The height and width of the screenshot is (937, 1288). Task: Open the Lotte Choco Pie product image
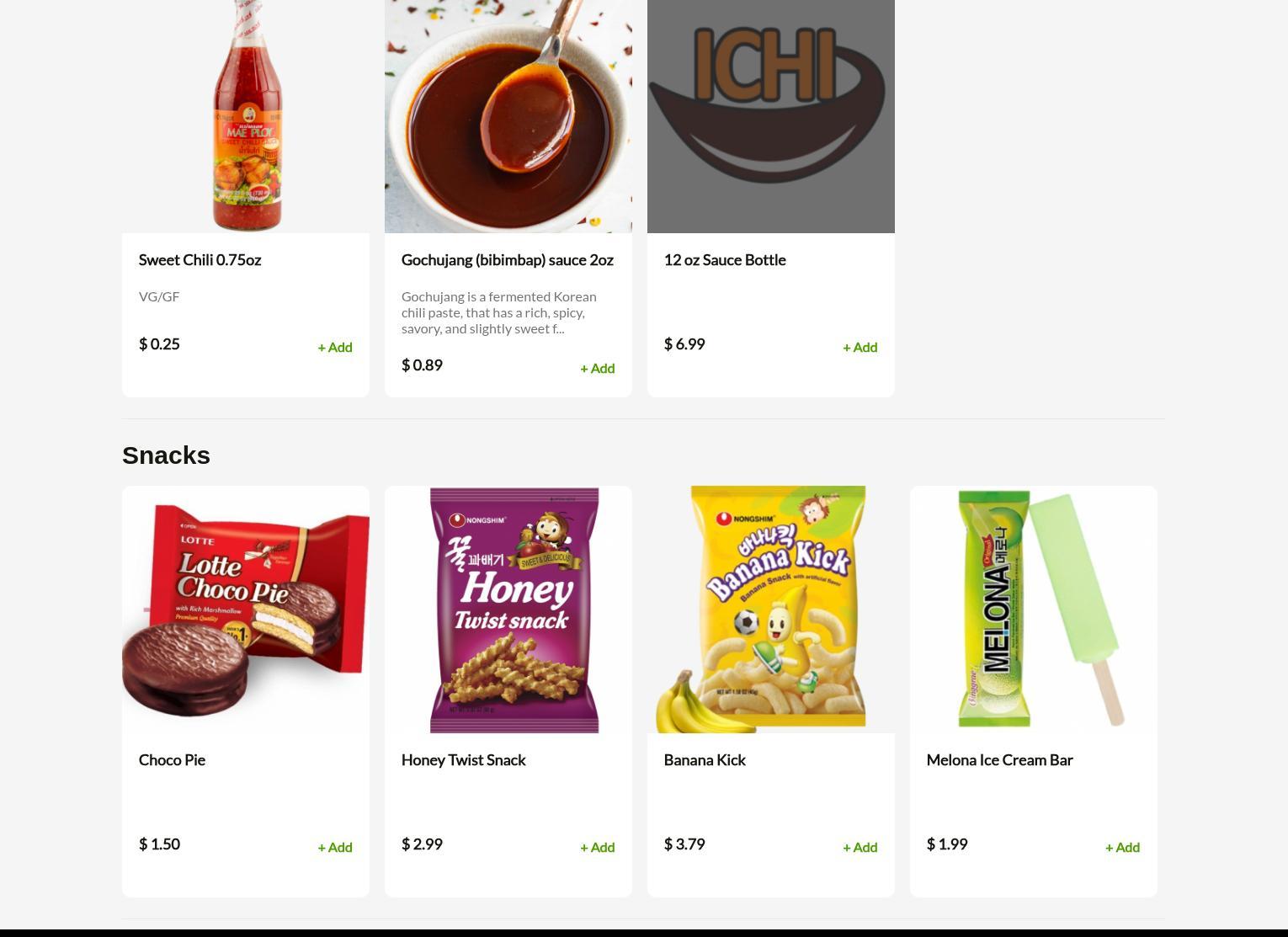246,610
